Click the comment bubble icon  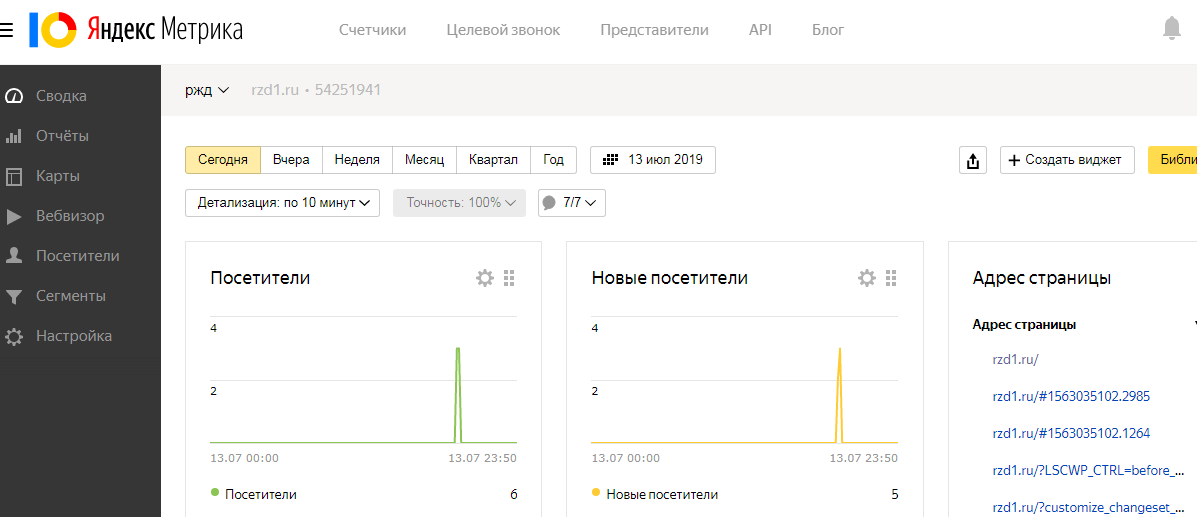coord(549,203)
